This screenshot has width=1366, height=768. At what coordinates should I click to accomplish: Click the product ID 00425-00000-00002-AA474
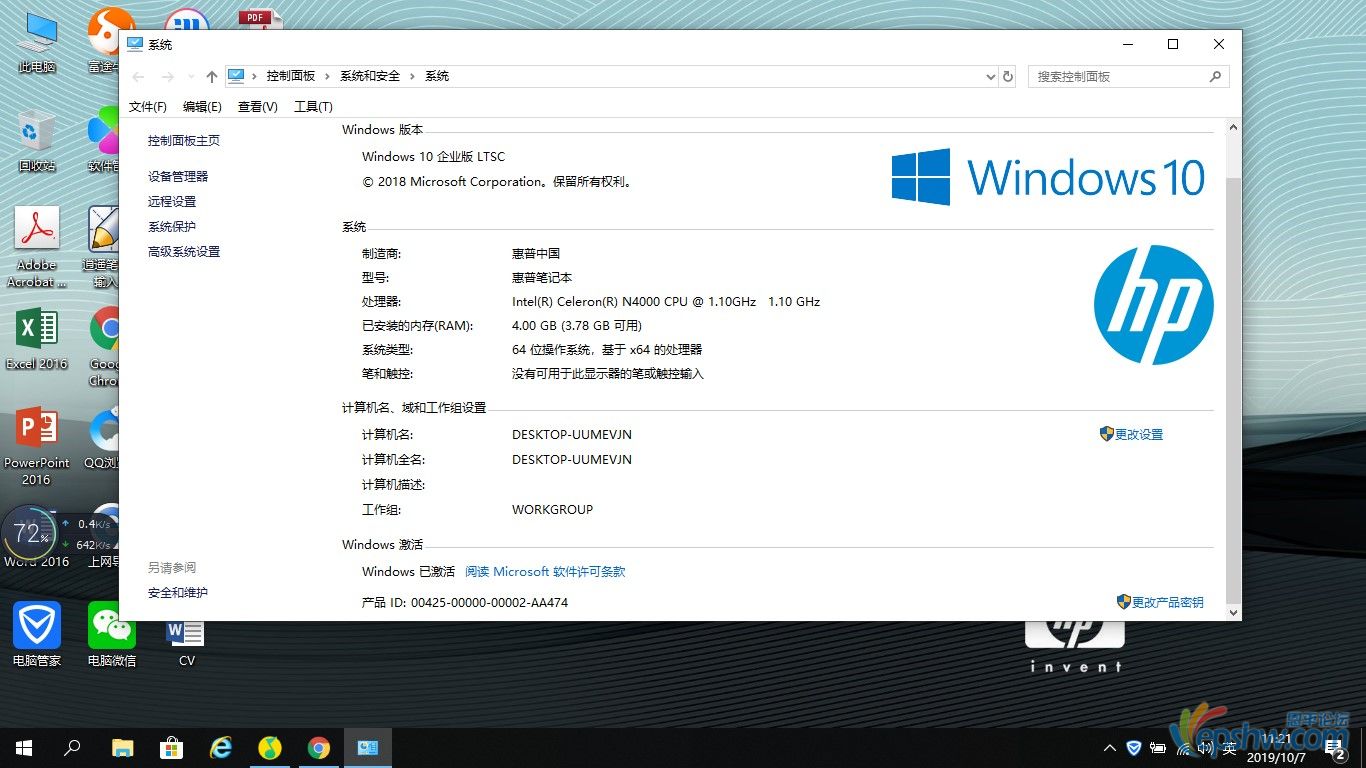[x=489, y=603]
